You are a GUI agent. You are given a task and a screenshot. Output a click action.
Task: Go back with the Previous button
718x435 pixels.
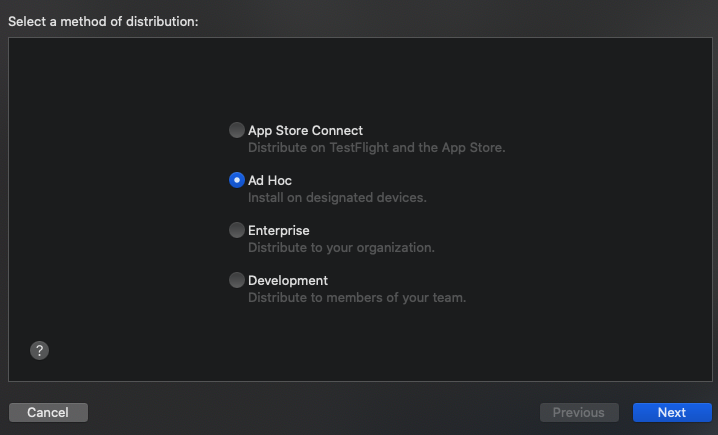pyautogui.click(x=579, y=413)
